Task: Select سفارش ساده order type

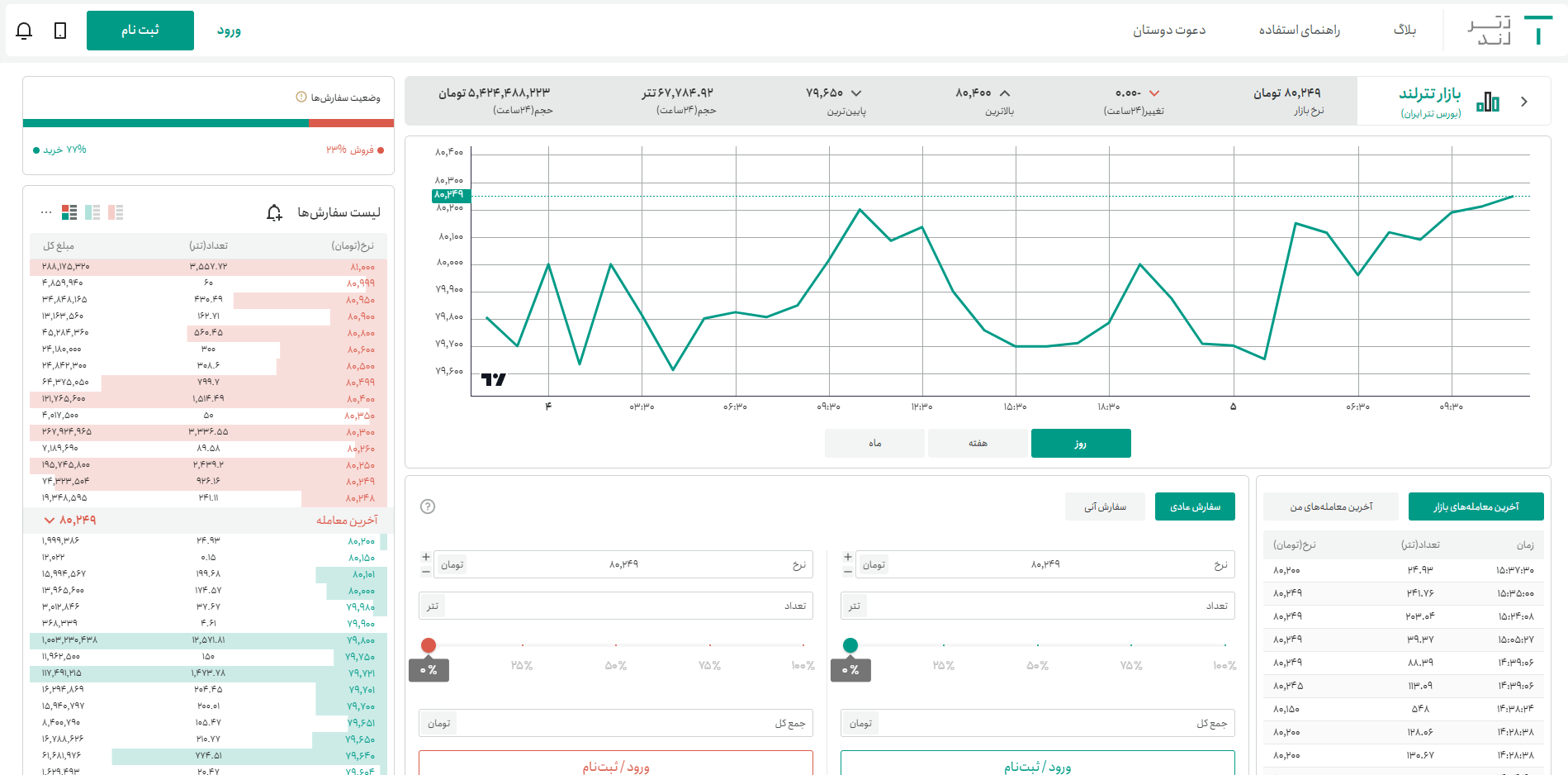Action: (1195, 506)
